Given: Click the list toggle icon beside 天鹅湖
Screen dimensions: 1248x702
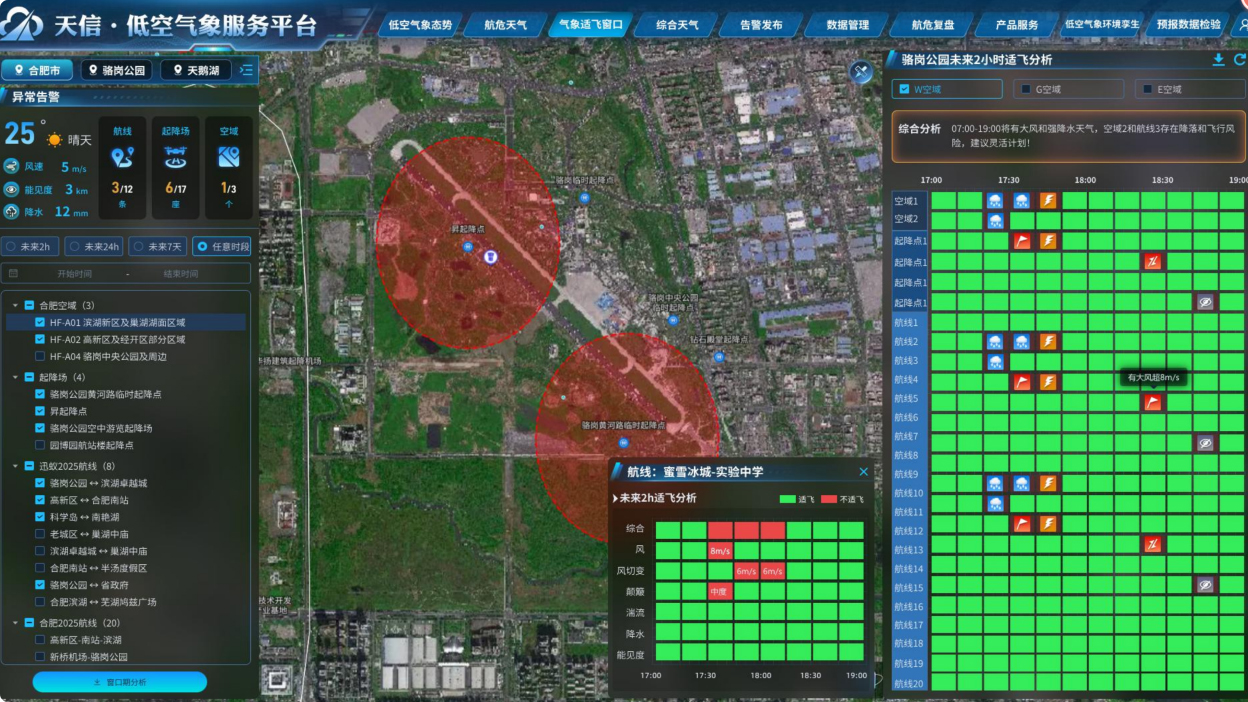Looking at the screenshot, I should pos(247,70).
